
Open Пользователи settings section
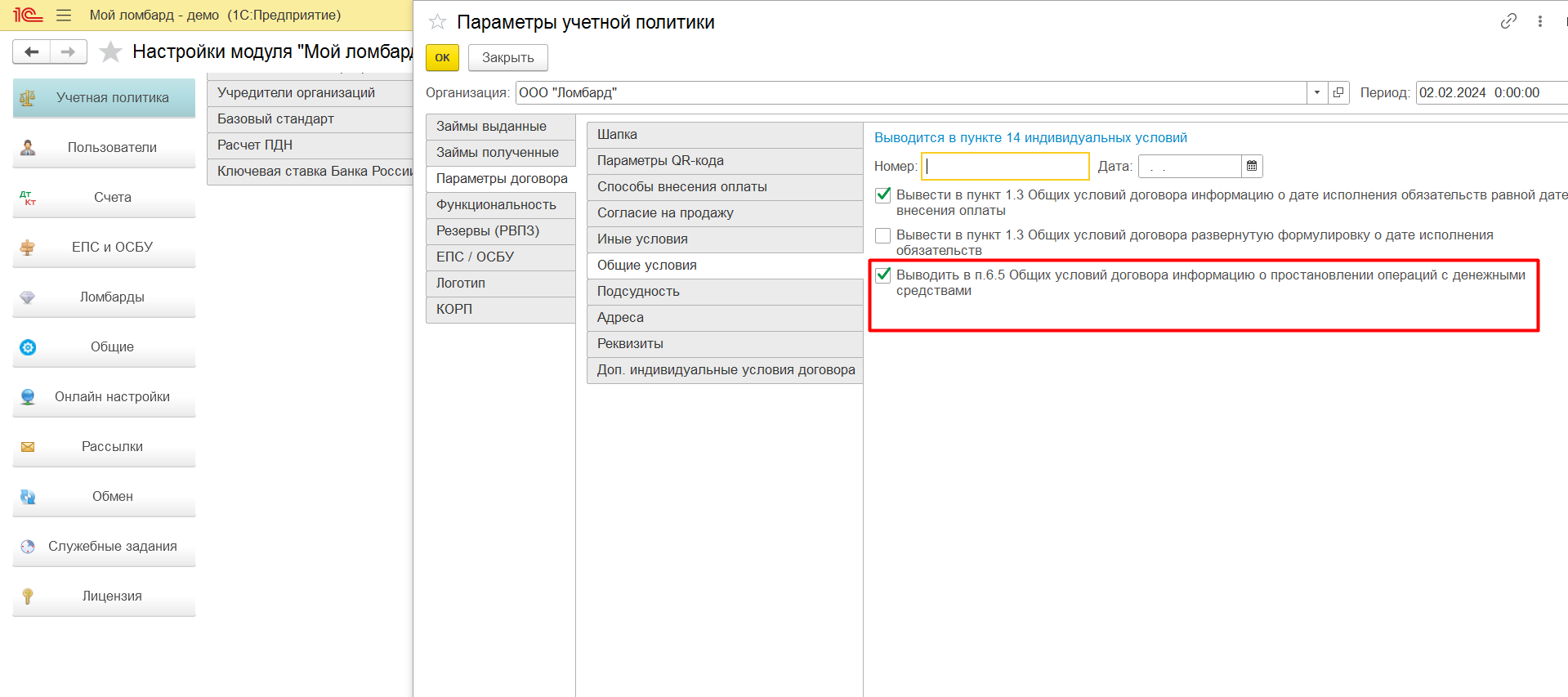[104, 148]
